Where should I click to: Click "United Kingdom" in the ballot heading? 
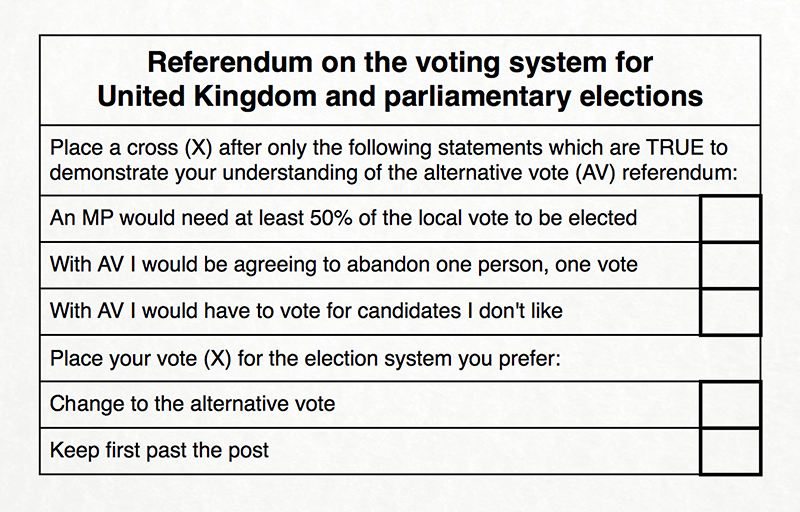tap(184, 97)
